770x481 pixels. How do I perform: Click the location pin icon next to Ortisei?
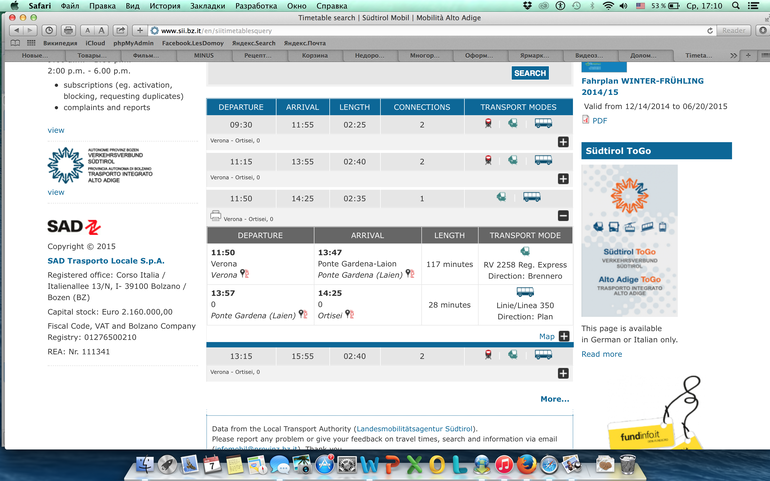click(x=349, y=314)
